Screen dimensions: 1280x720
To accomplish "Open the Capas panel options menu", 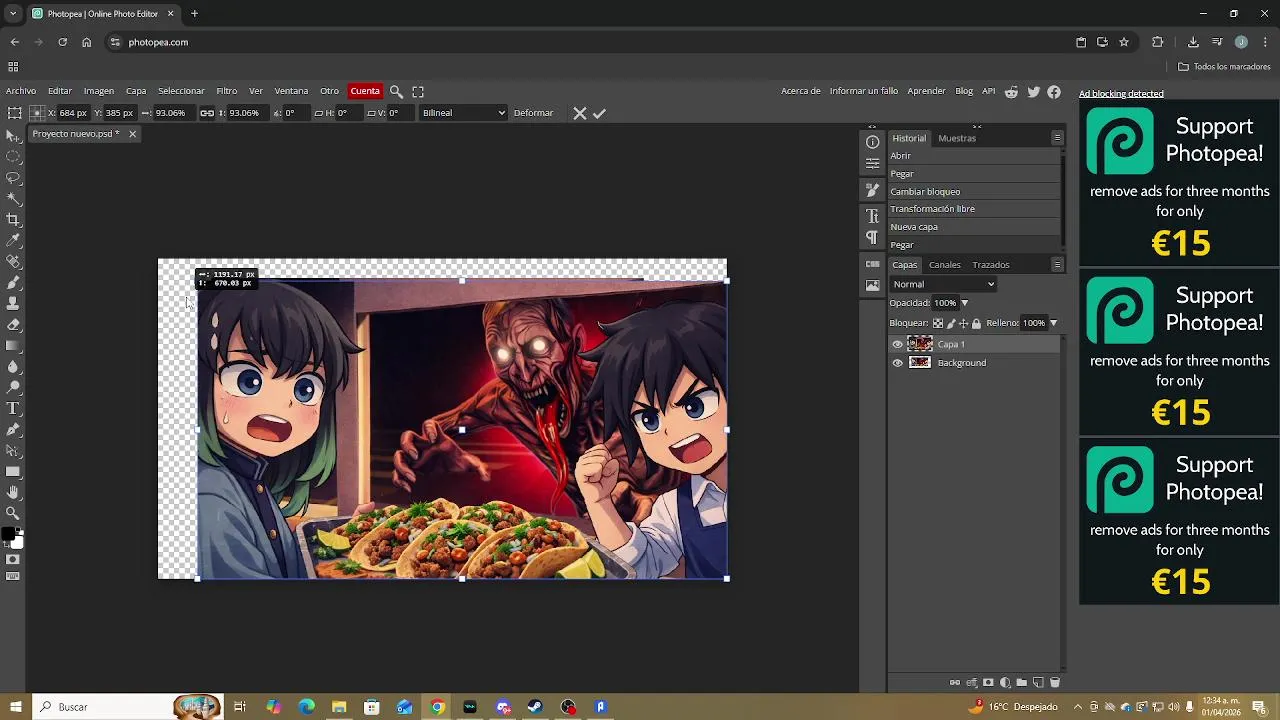I will (x=1057, y=265).
